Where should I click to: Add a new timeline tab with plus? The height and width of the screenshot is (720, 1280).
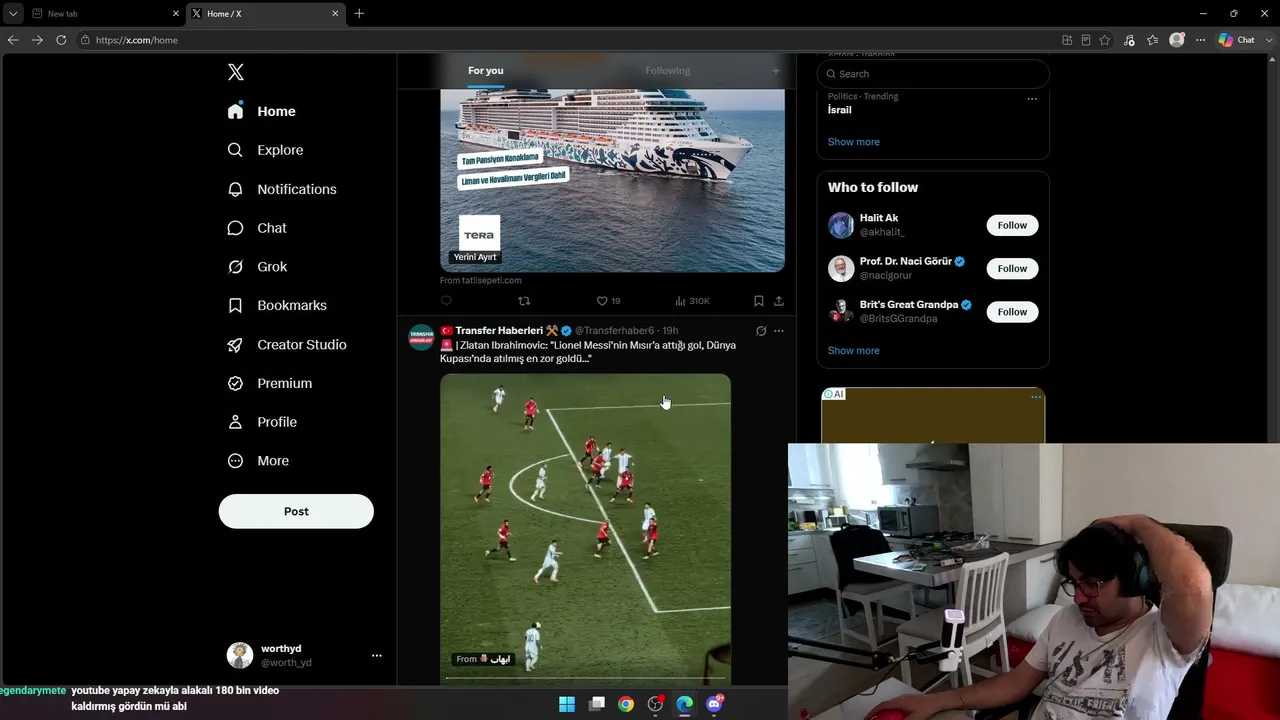click(x=775, y=70)
